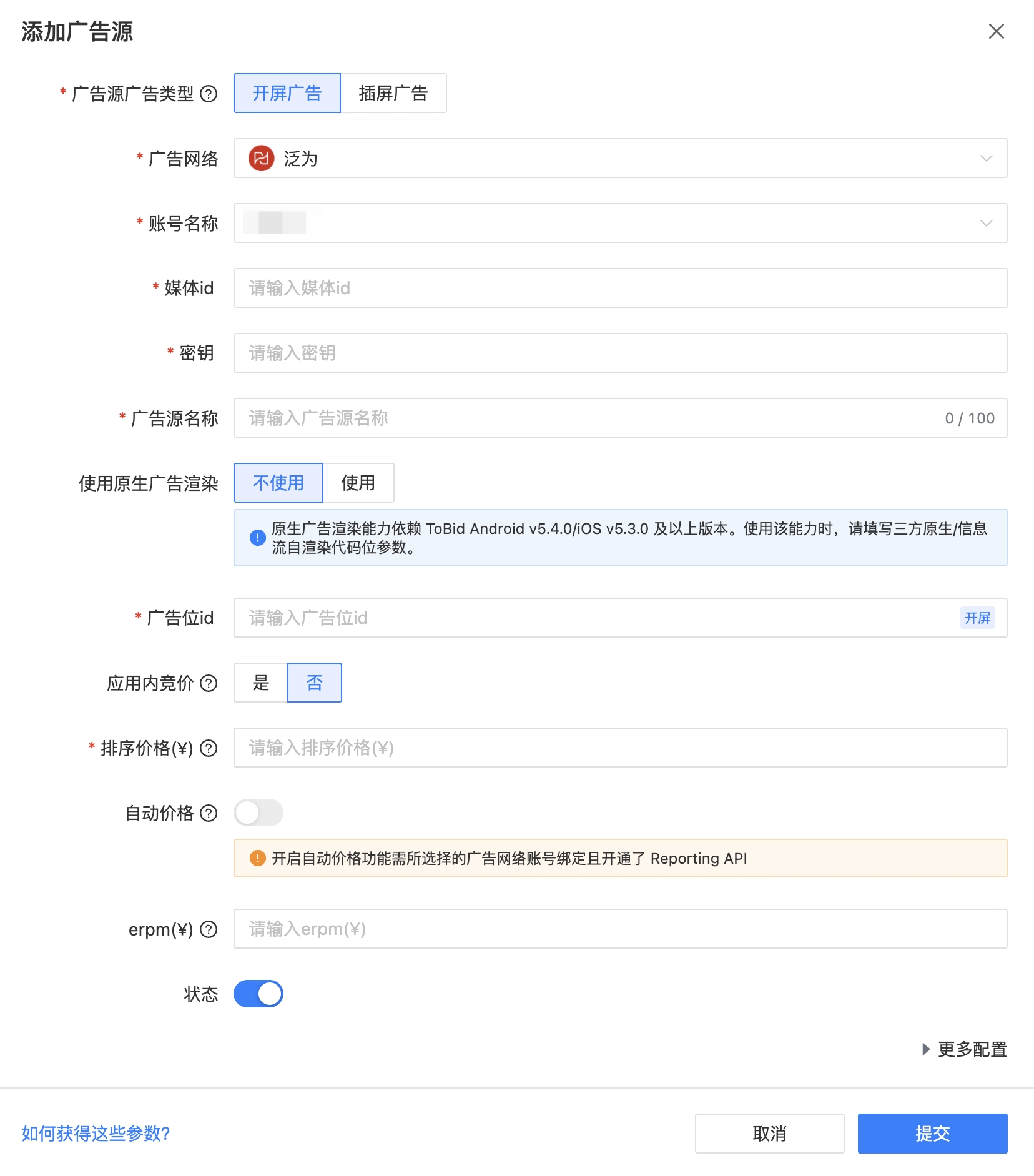Open the 广告网络 dropdown
The width and height of the screenshot is (1034, 1176).
pyautogui.click(x=621, y=158)
